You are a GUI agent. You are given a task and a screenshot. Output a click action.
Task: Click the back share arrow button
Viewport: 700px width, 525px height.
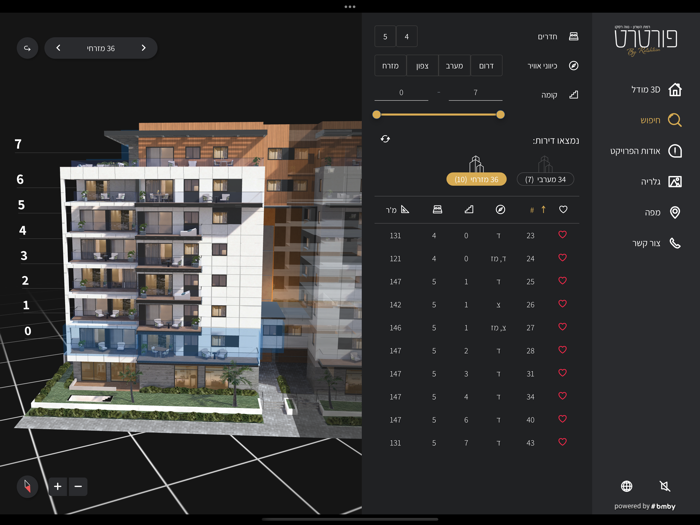pyautogui.click(x=27, y=48)
